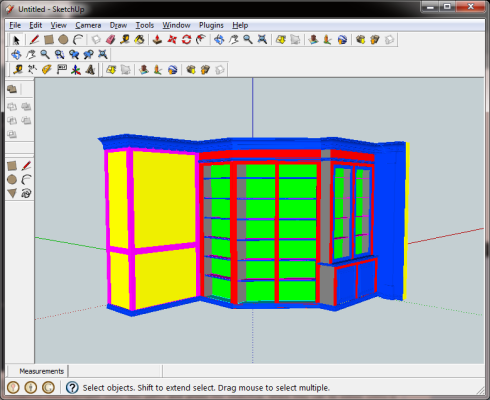The width and height of the screenshot is (490, 400).
Task: Click the yellow cabinet panel in the model
Action: (164, 200)
